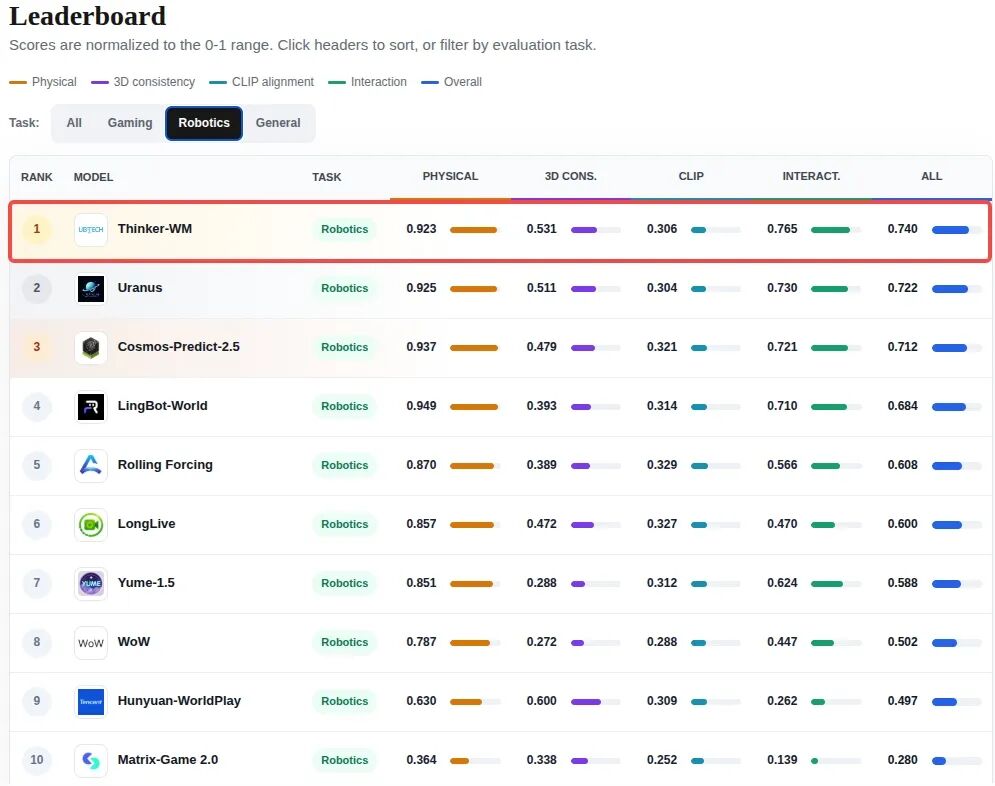The height and width of the screenshot is (786, 995).
Task: Click the LingBot-World model logo icon
Action: pyautogui.click(x=91, y=406)
